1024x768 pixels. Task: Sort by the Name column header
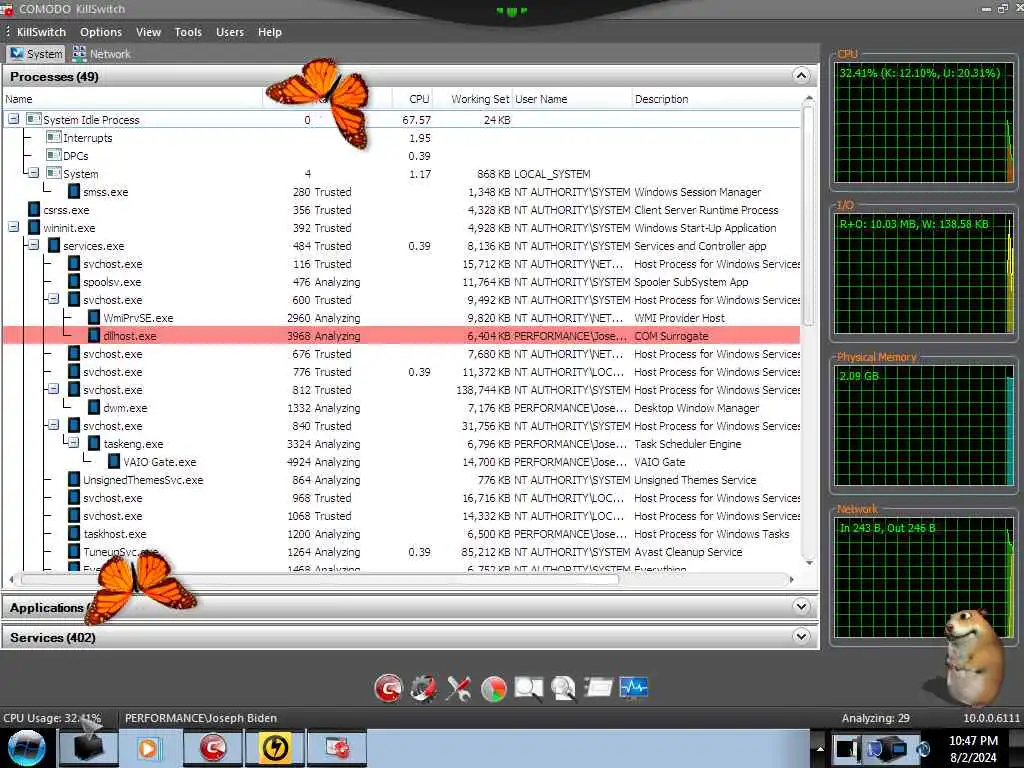click(133, 99)
